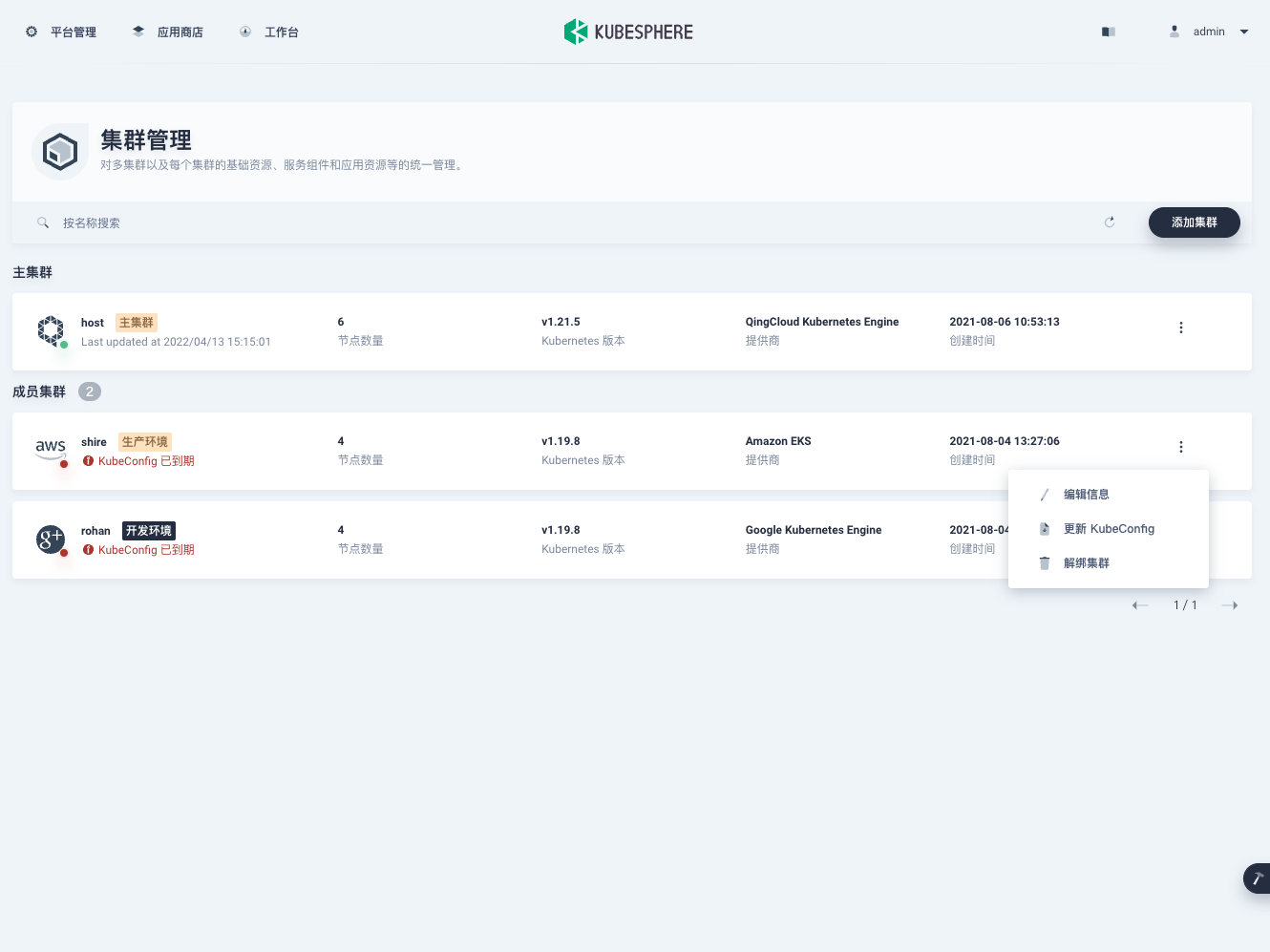Image resolution: width=1270 pixels, height=952 pixels.
Task: Select 更新 KubeConfig in the menu
Action: [1109, 528]
